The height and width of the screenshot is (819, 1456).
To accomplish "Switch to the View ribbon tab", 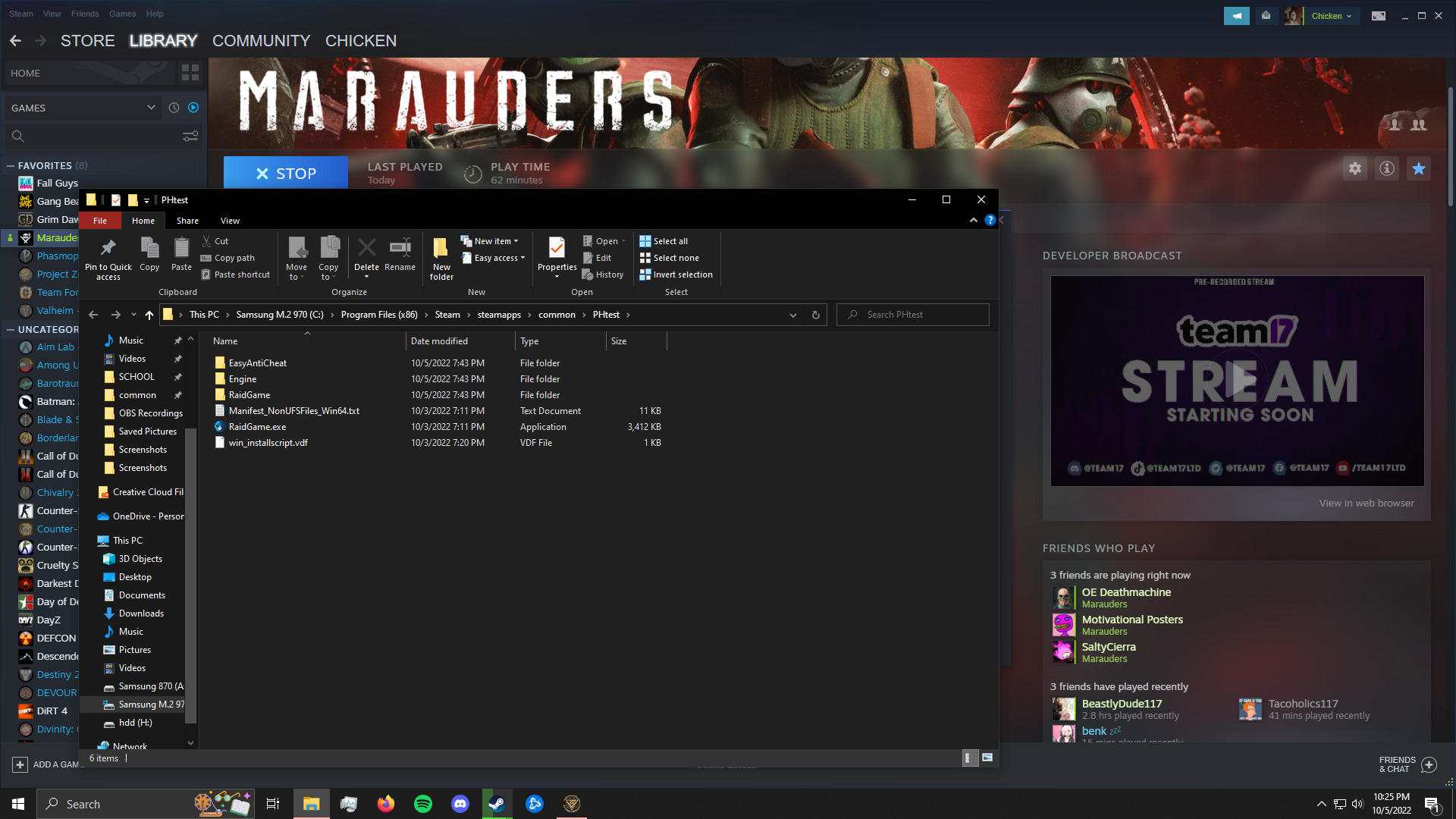I will click(x=230, y=221).
